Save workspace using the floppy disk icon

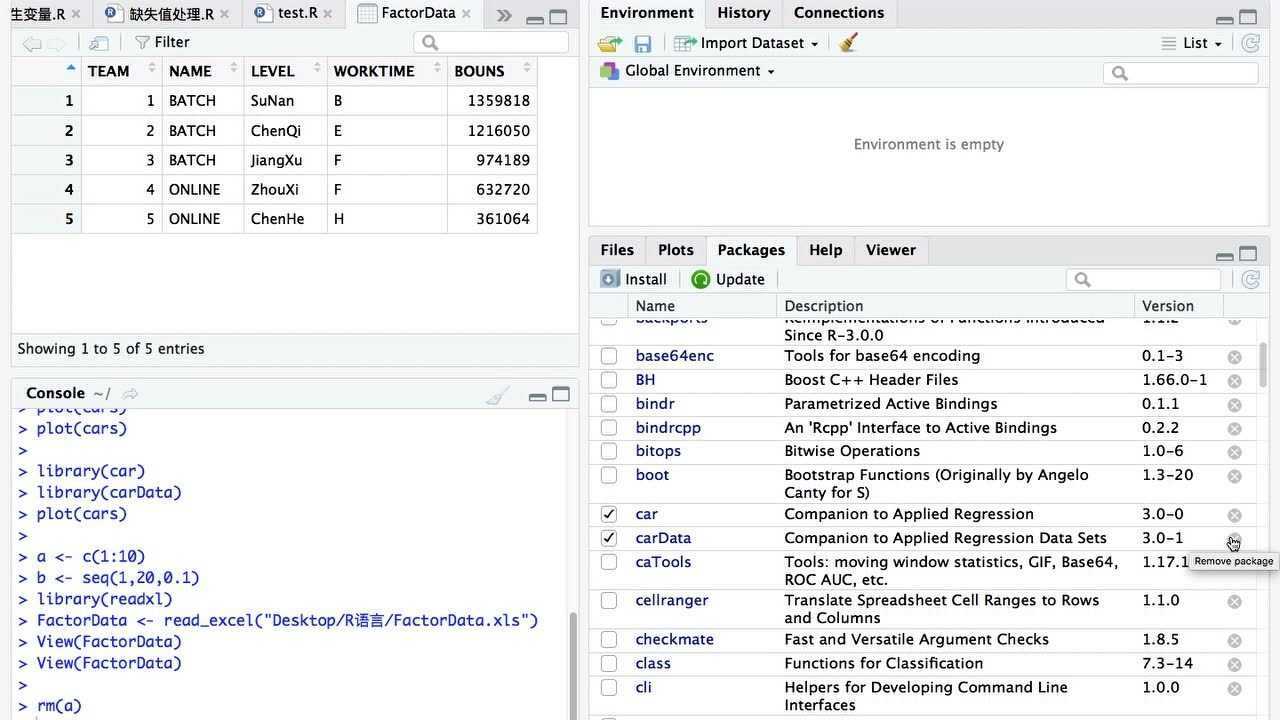(642, 44)
